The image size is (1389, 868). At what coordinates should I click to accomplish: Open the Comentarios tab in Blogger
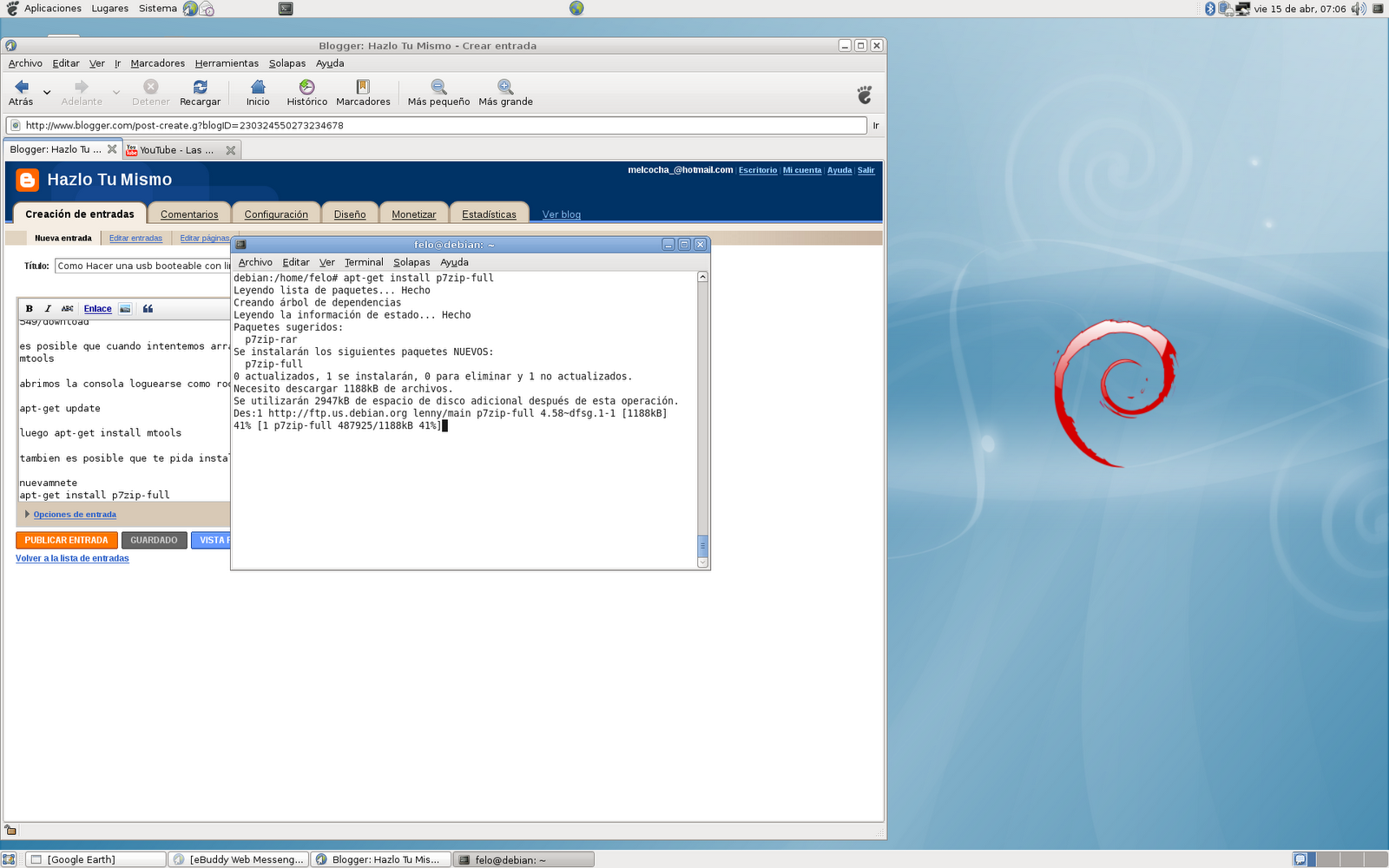coord(189,214)
